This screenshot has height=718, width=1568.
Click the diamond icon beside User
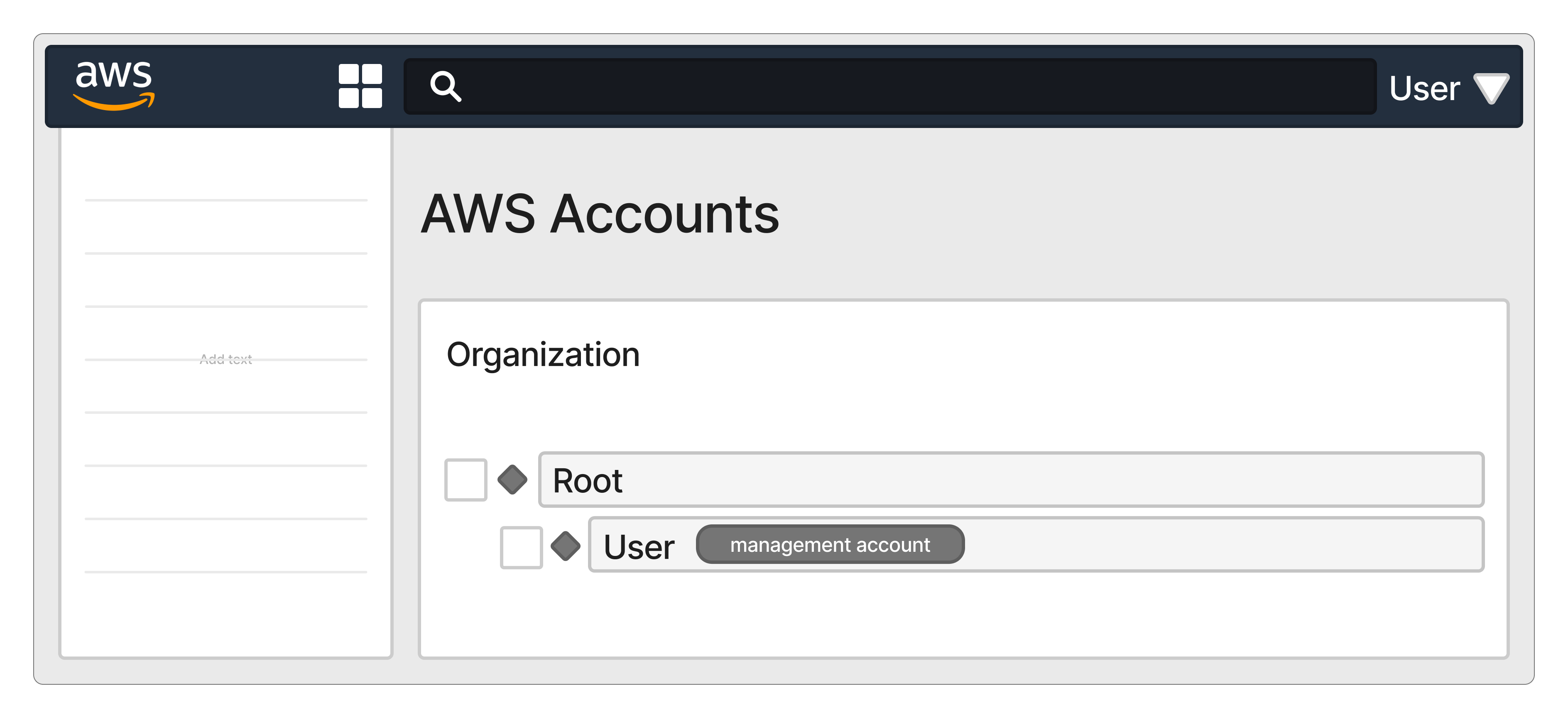point(566,546)
